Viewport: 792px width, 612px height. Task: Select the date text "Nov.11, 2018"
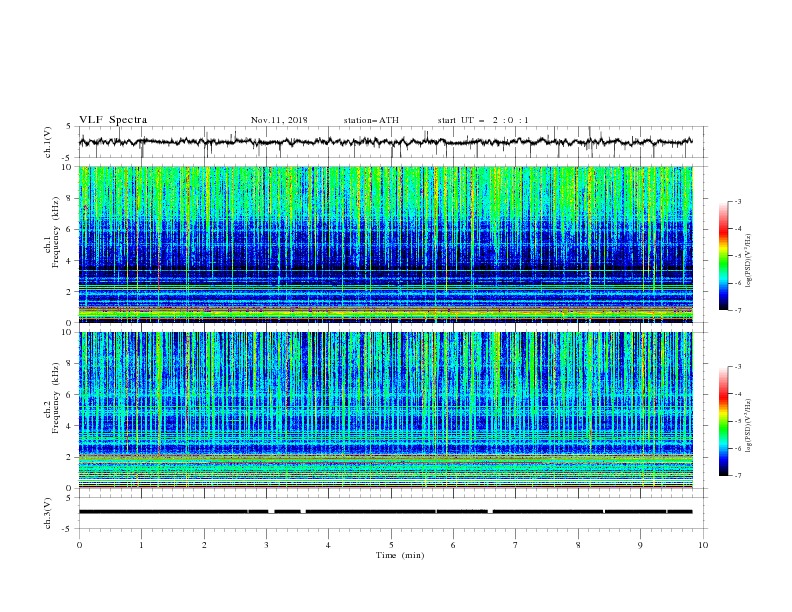pyautogui.click(x=279, y=120)
